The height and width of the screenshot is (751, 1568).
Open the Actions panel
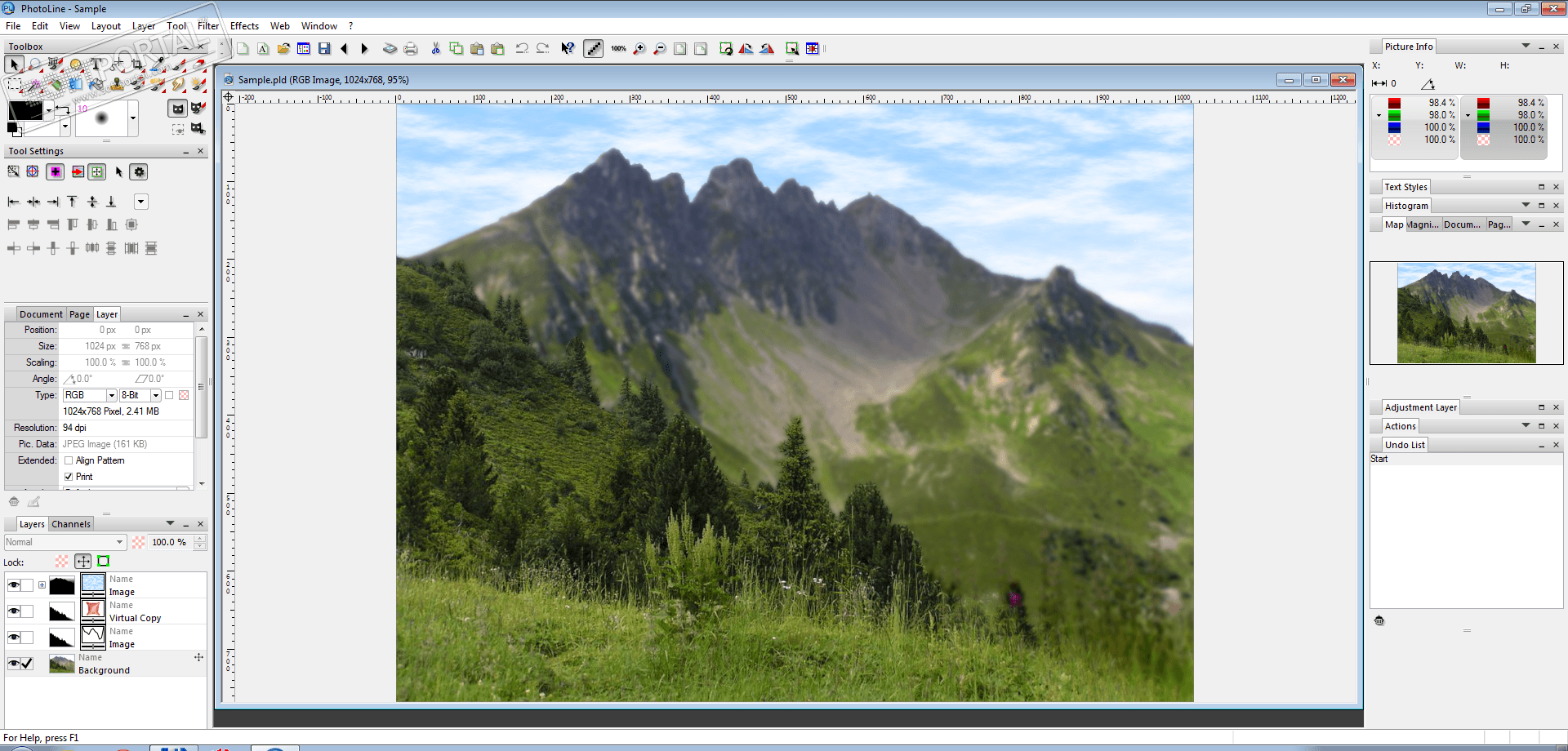[1400, 426]
